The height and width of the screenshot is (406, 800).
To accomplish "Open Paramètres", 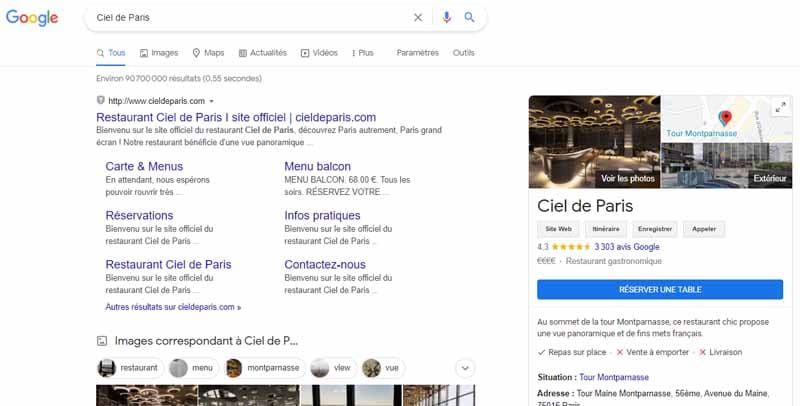I will point(417,53).
